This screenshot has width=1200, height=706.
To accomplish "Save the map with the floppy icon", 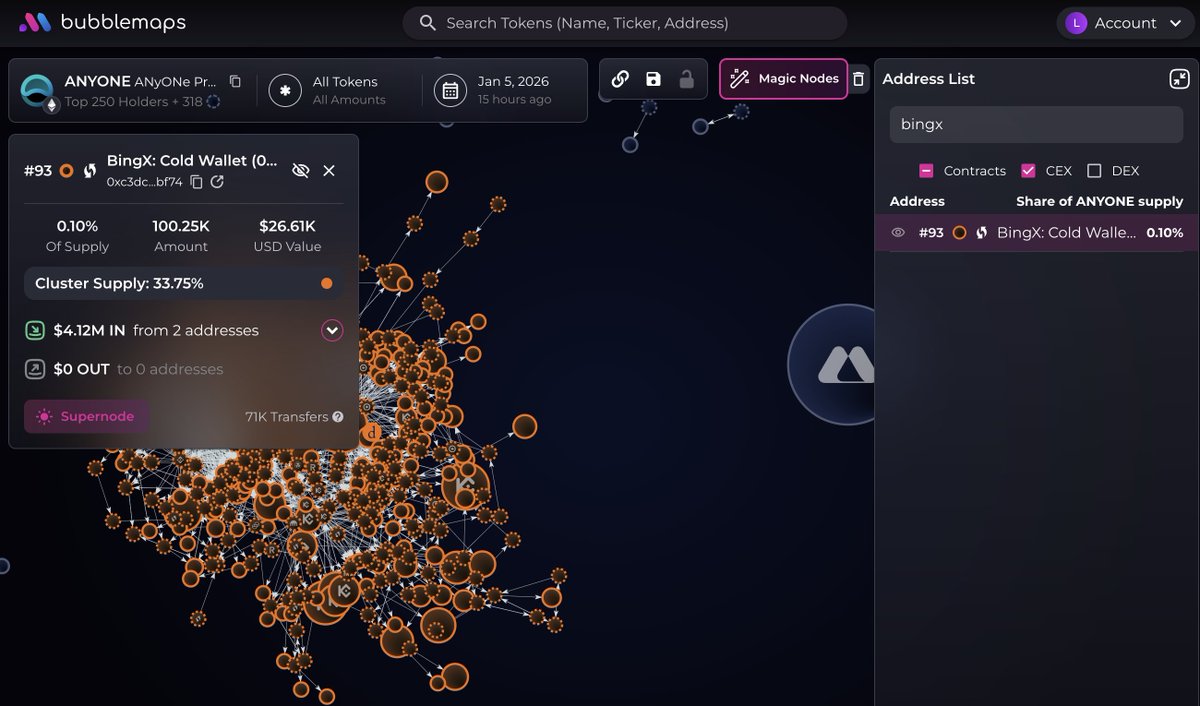I will 653,79.
